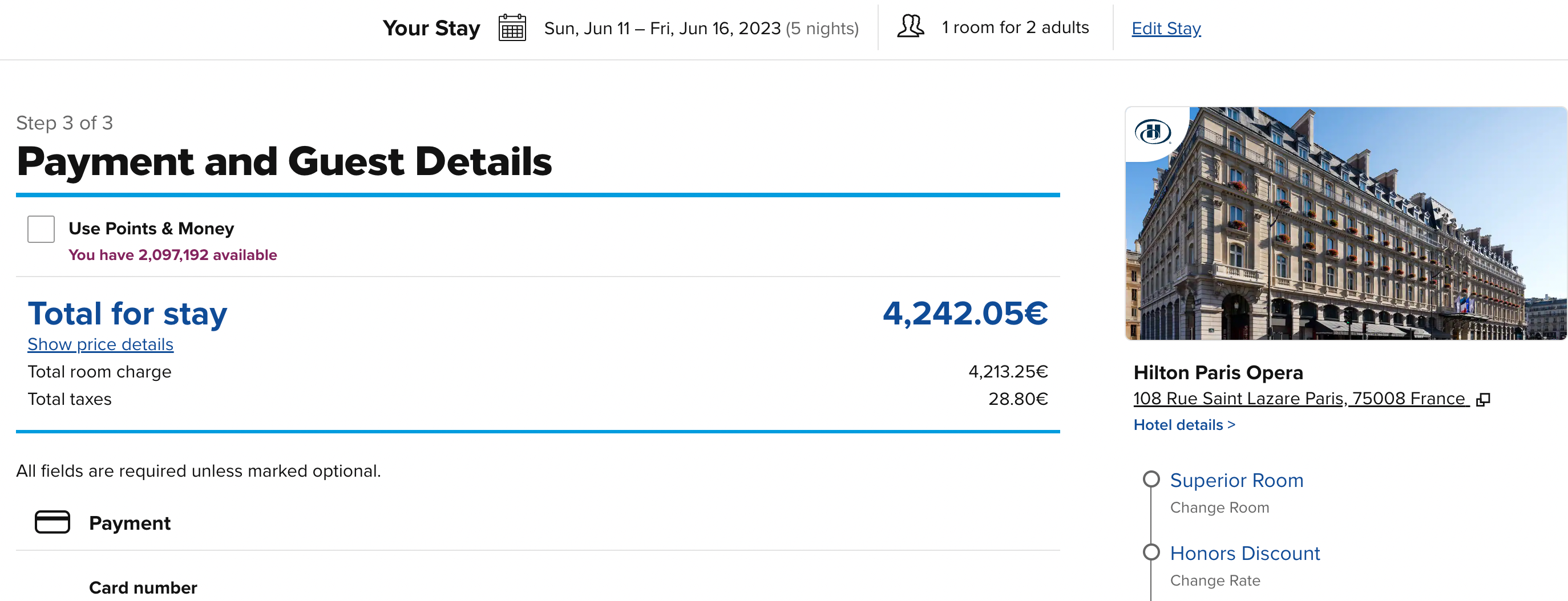Open Hotel details chevron link

coord(1184,425)
